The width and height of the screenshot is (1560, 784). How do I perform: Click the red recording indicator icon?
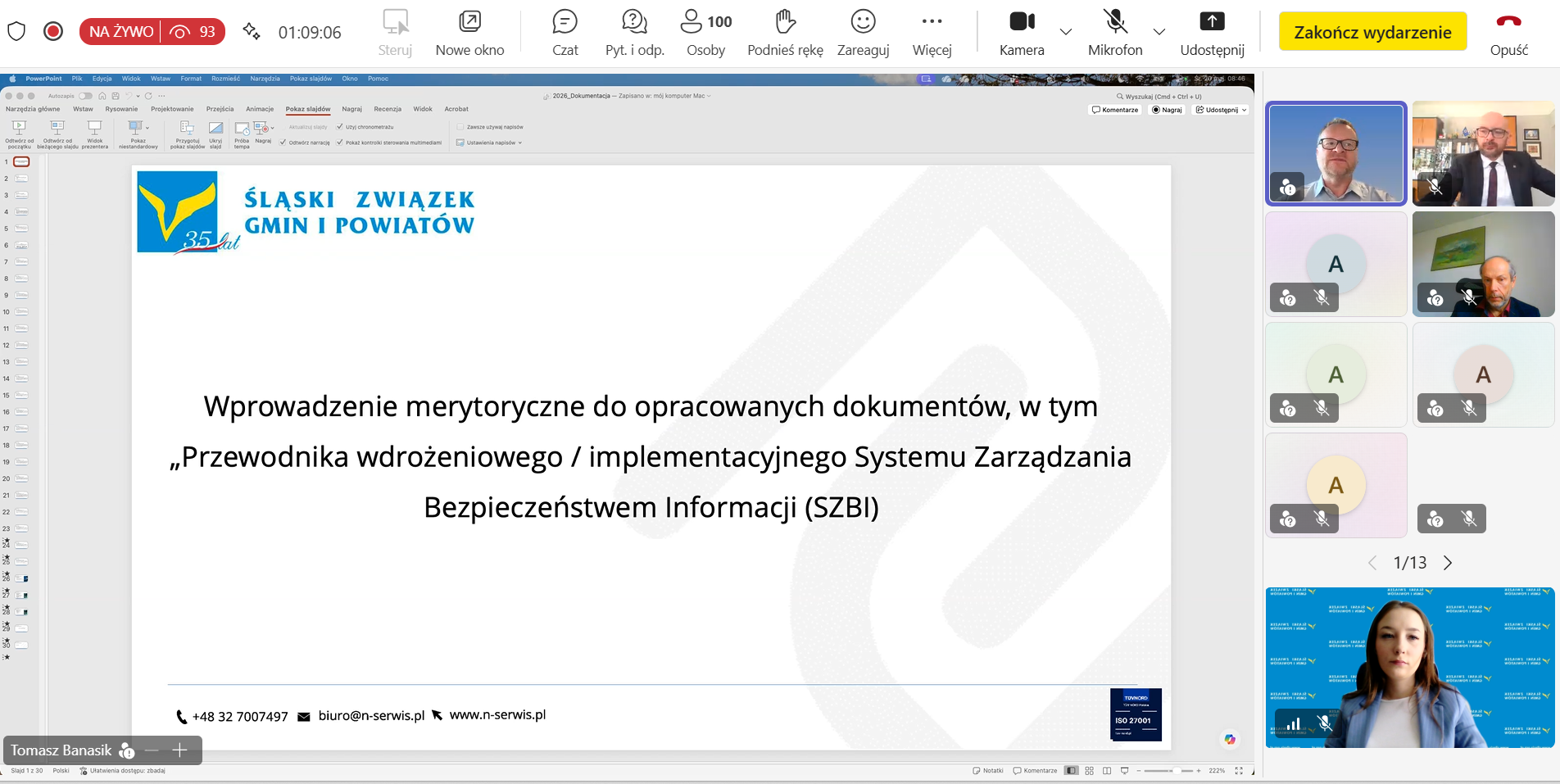53,31
